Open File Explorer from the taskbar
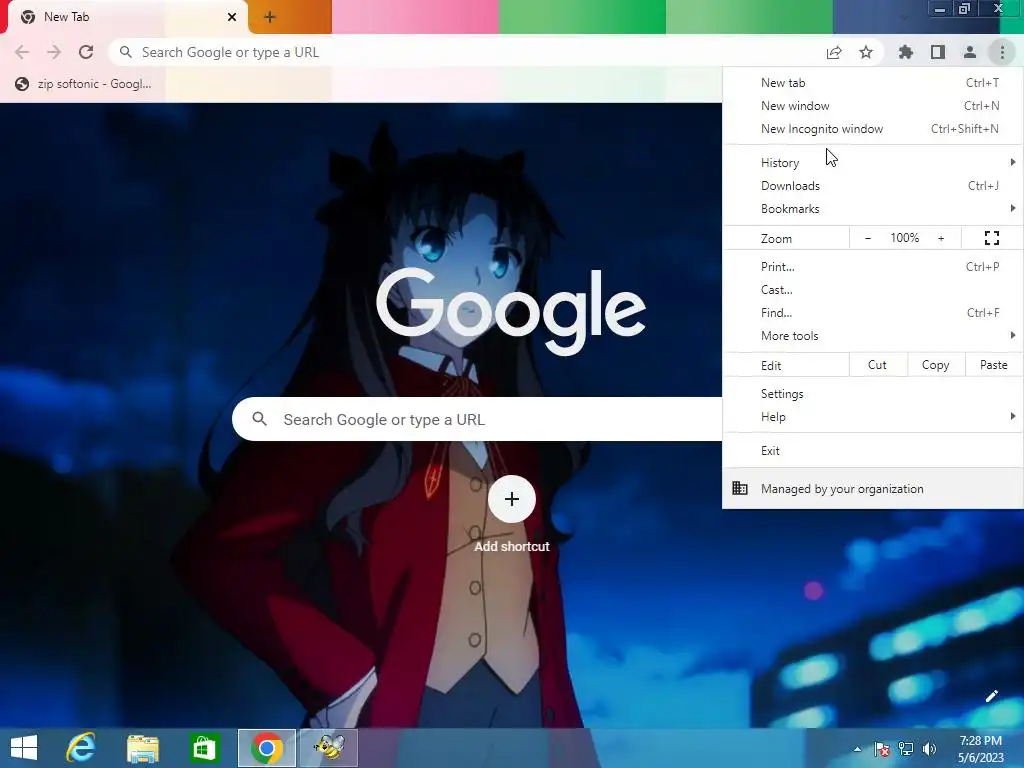The height and width of the screenshot is (768, 1024). 142,748
